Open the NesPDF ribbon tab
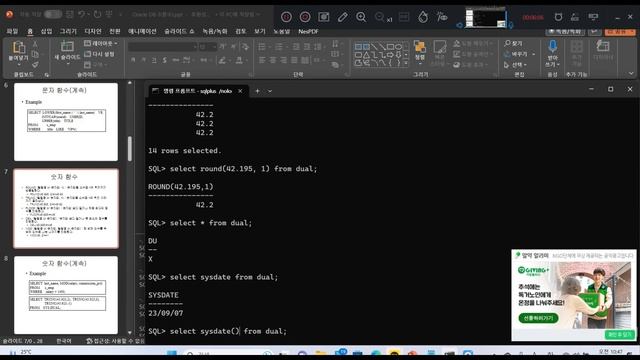This screenshot has height=360, width=640. coord(308,31)
